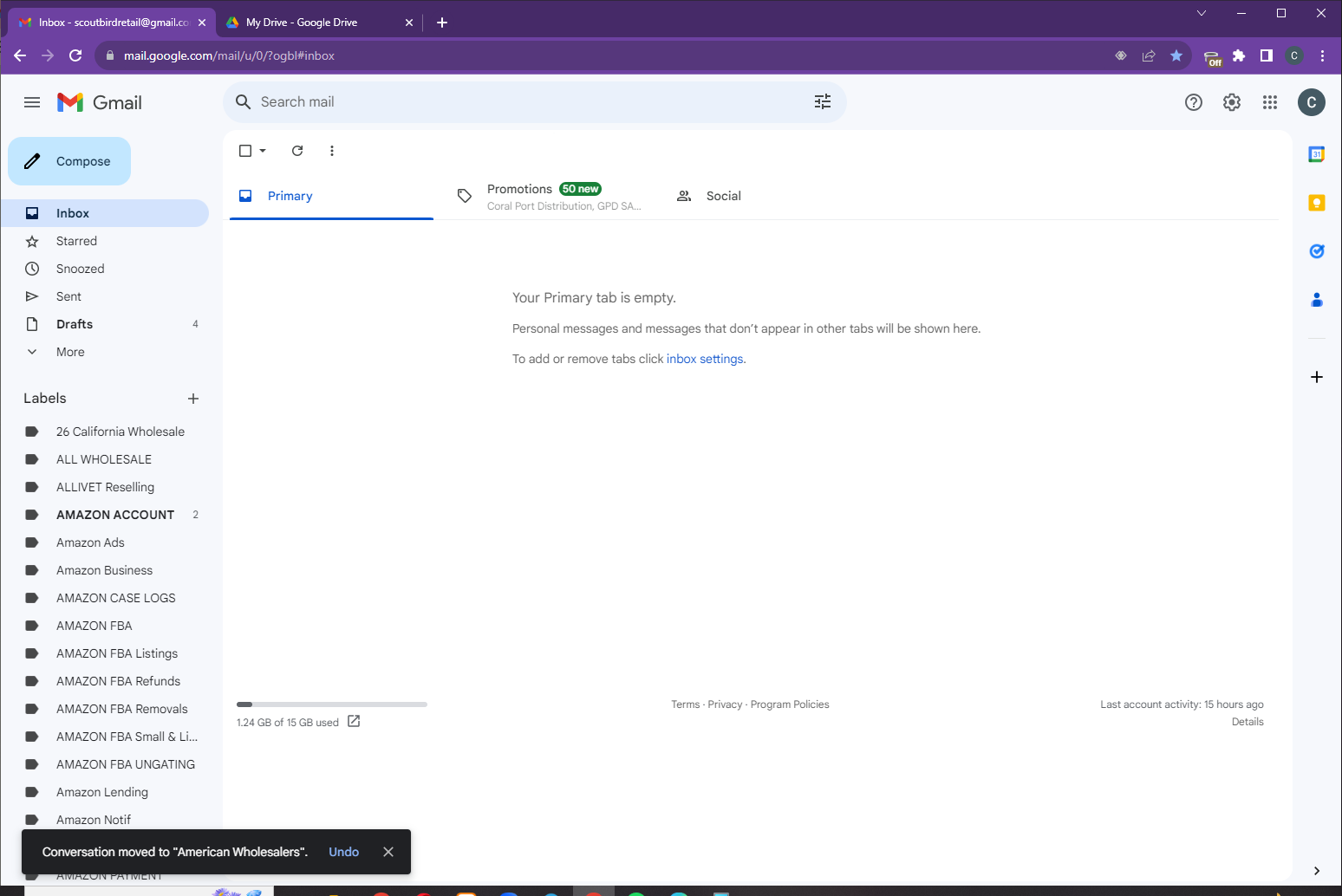Screen dimensions: 1342x896
Task: Open the browser Extensions puzzle icon
Action: tap(1239, 55)
